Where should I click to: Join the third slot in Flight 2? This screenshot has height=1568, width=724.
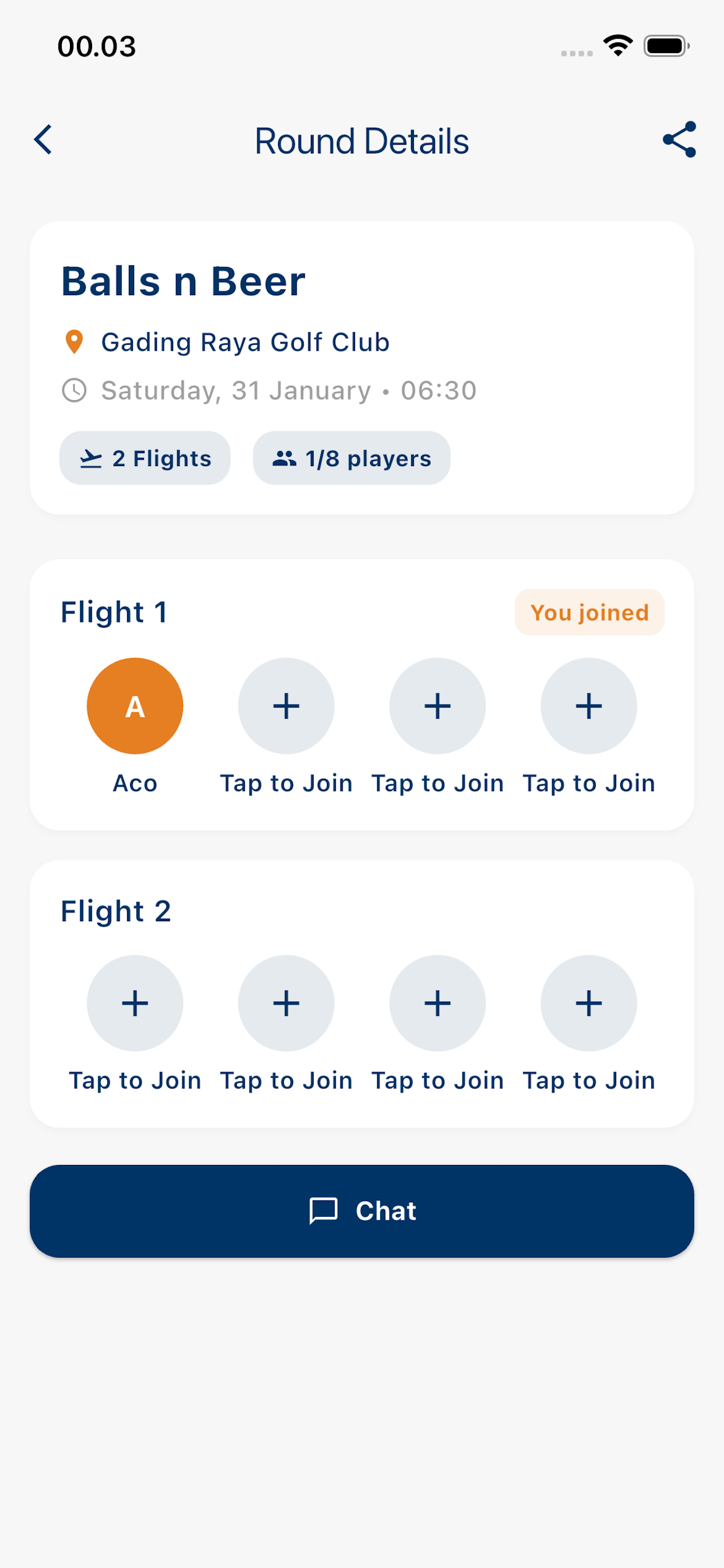tap(437, 1003)
